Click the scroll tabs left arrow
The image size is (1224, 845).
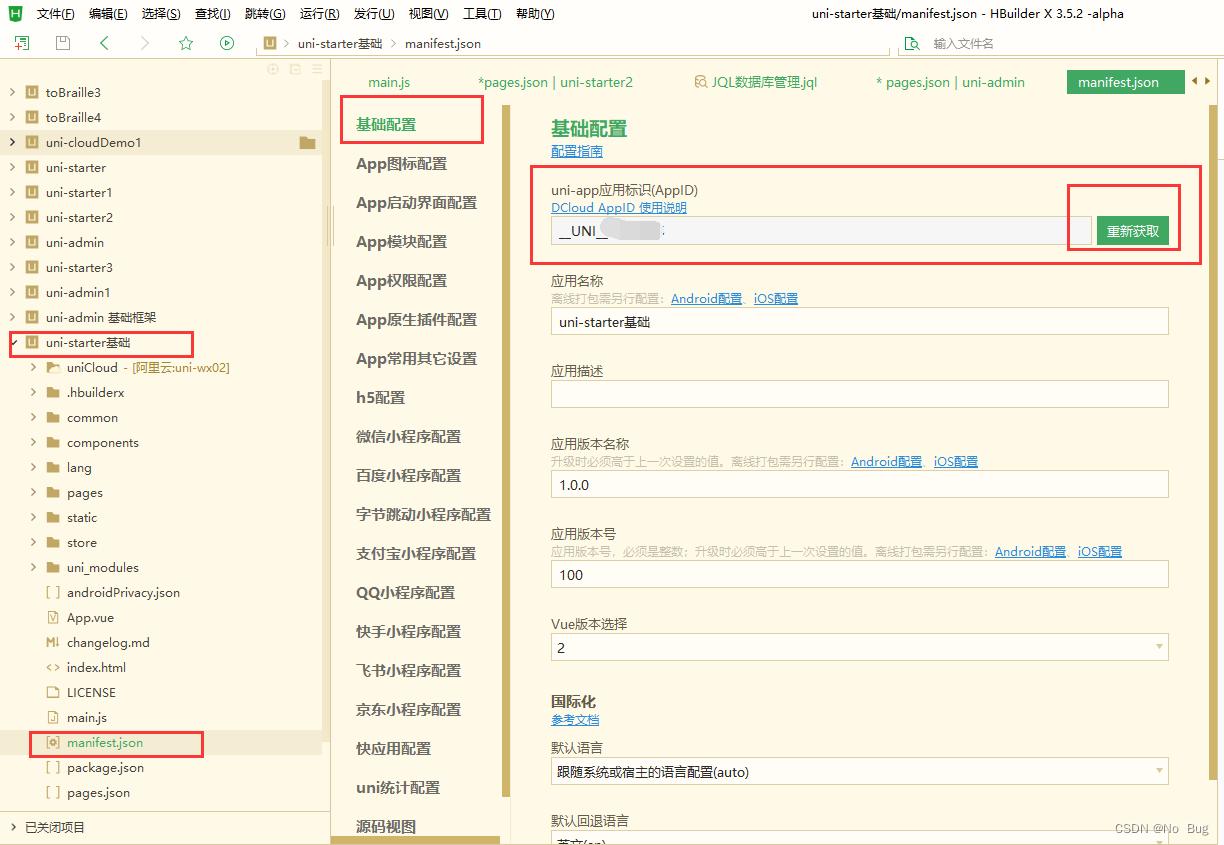[x=1195, y=81]
